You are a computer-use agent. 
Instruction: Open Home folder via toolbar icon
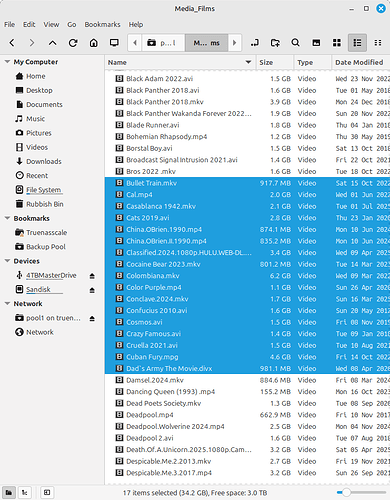(x=94, y=43)
